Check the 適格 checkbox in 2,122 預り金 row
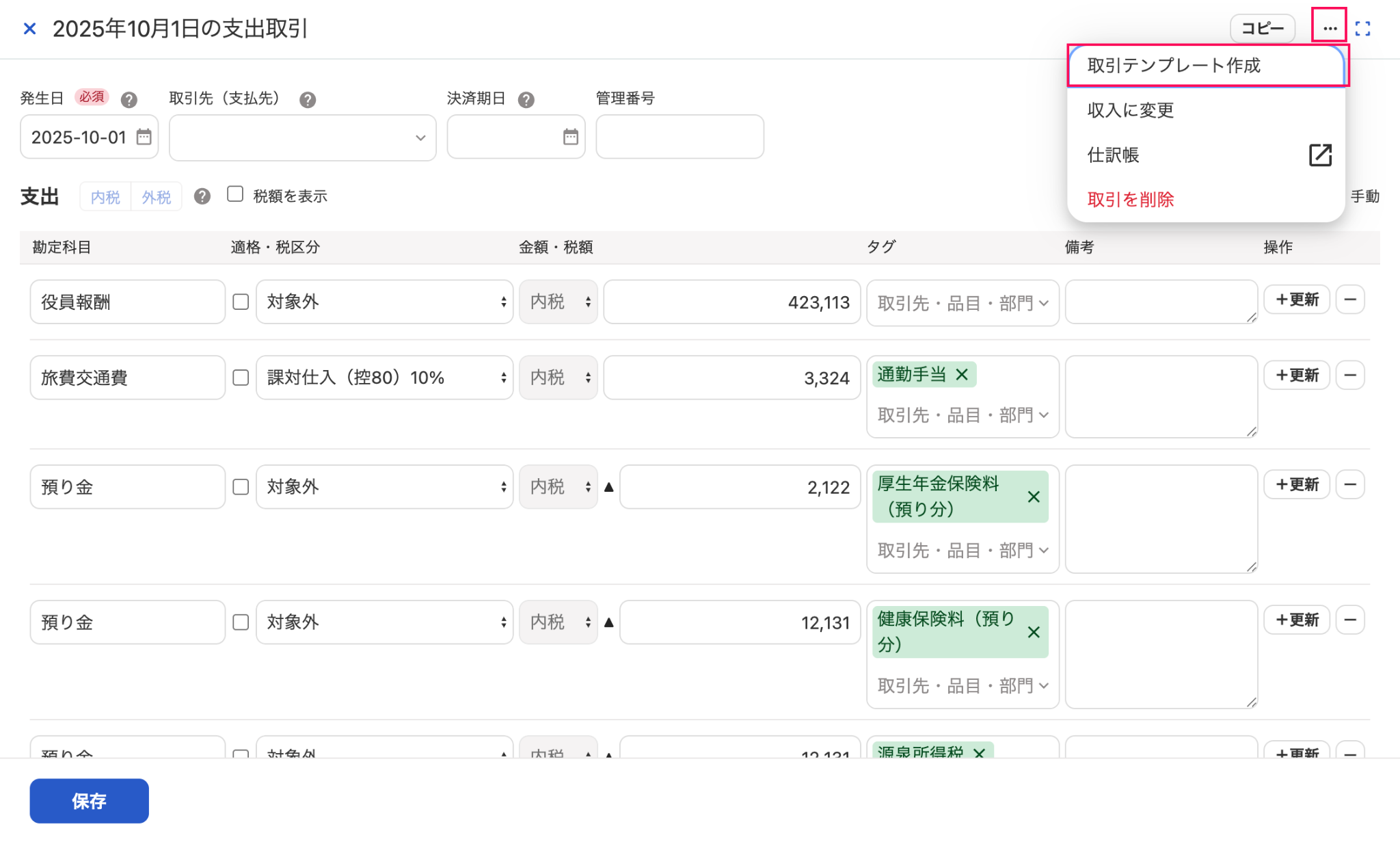 coord(241,487)
